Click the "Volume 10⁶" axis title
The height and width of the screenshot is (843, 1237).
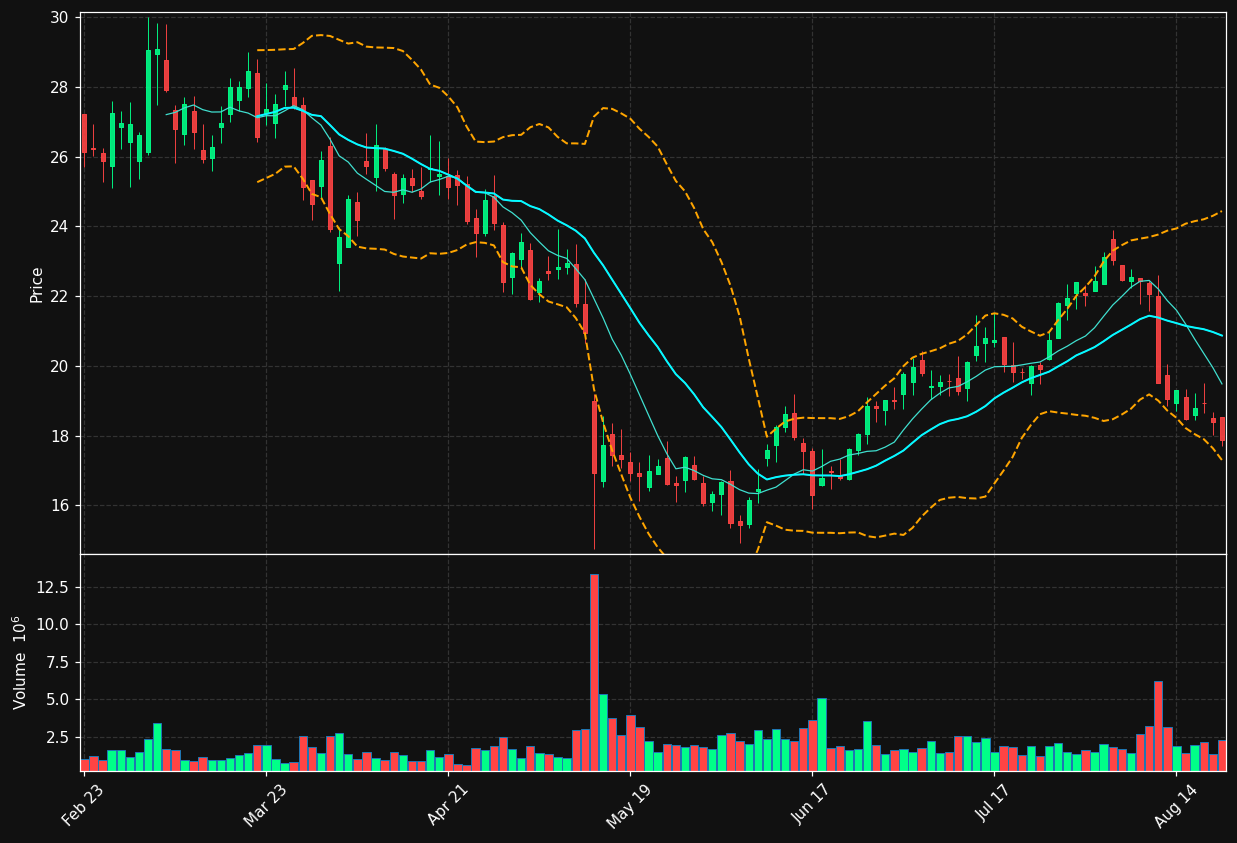pos(20,662)
